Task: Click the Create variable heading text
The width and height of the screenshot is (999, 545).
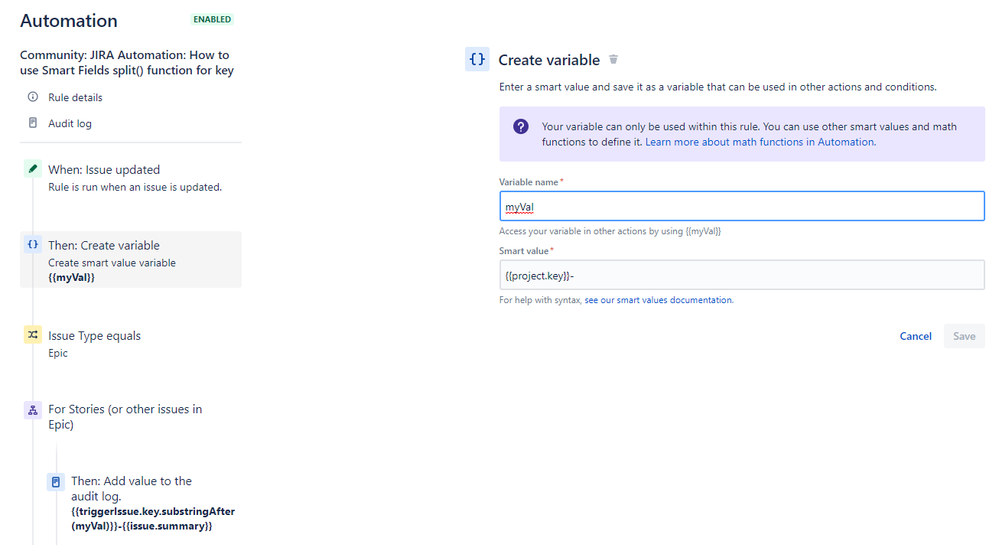Action: [x=549, y=60]
